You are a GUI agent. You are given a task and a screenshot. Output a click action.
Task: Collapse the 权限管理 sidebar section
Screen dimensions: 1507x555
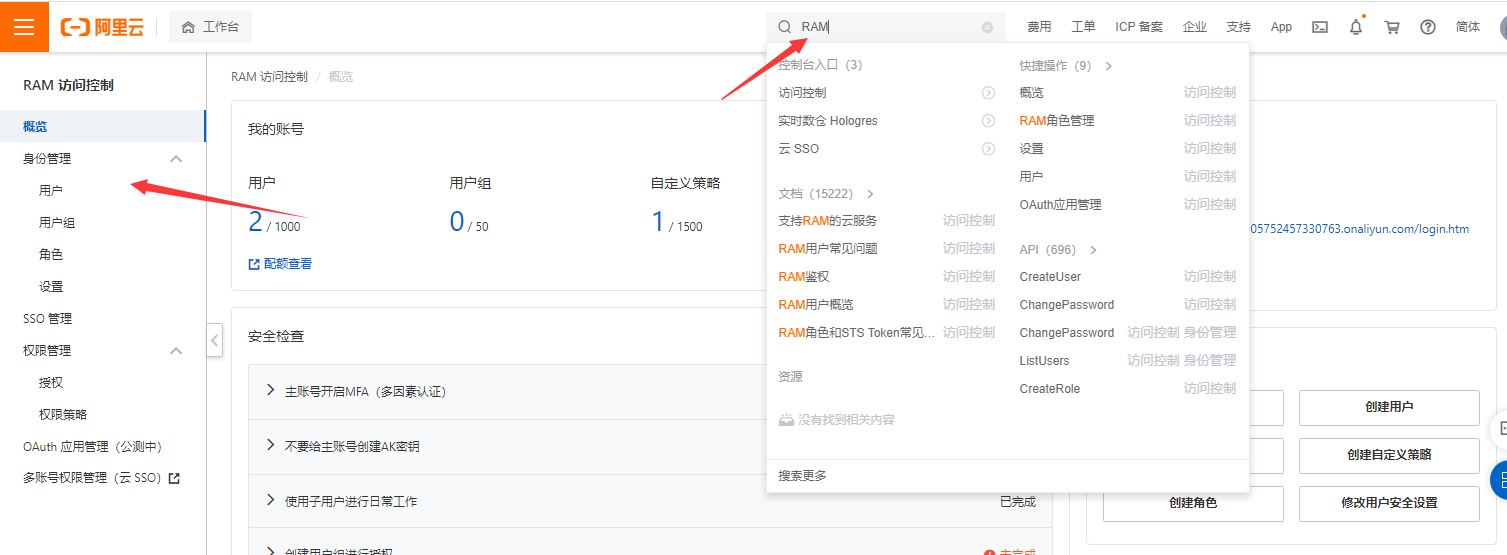(x=176, y=350)
